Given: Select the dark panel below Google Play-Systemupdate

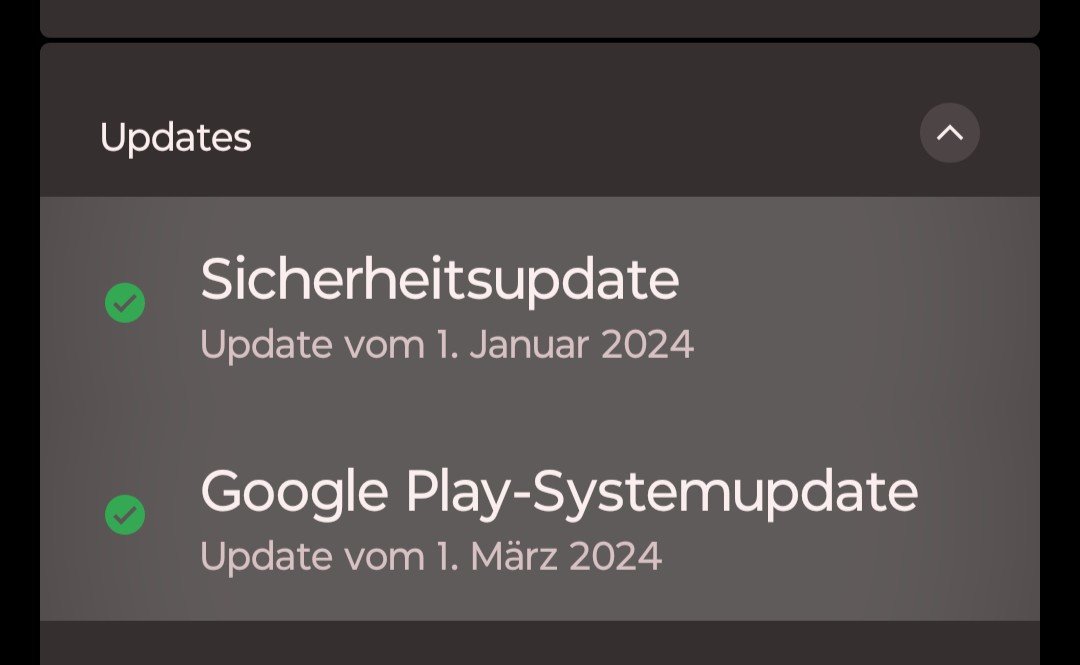Looking at the screenshot, I should tap(540, 643).
